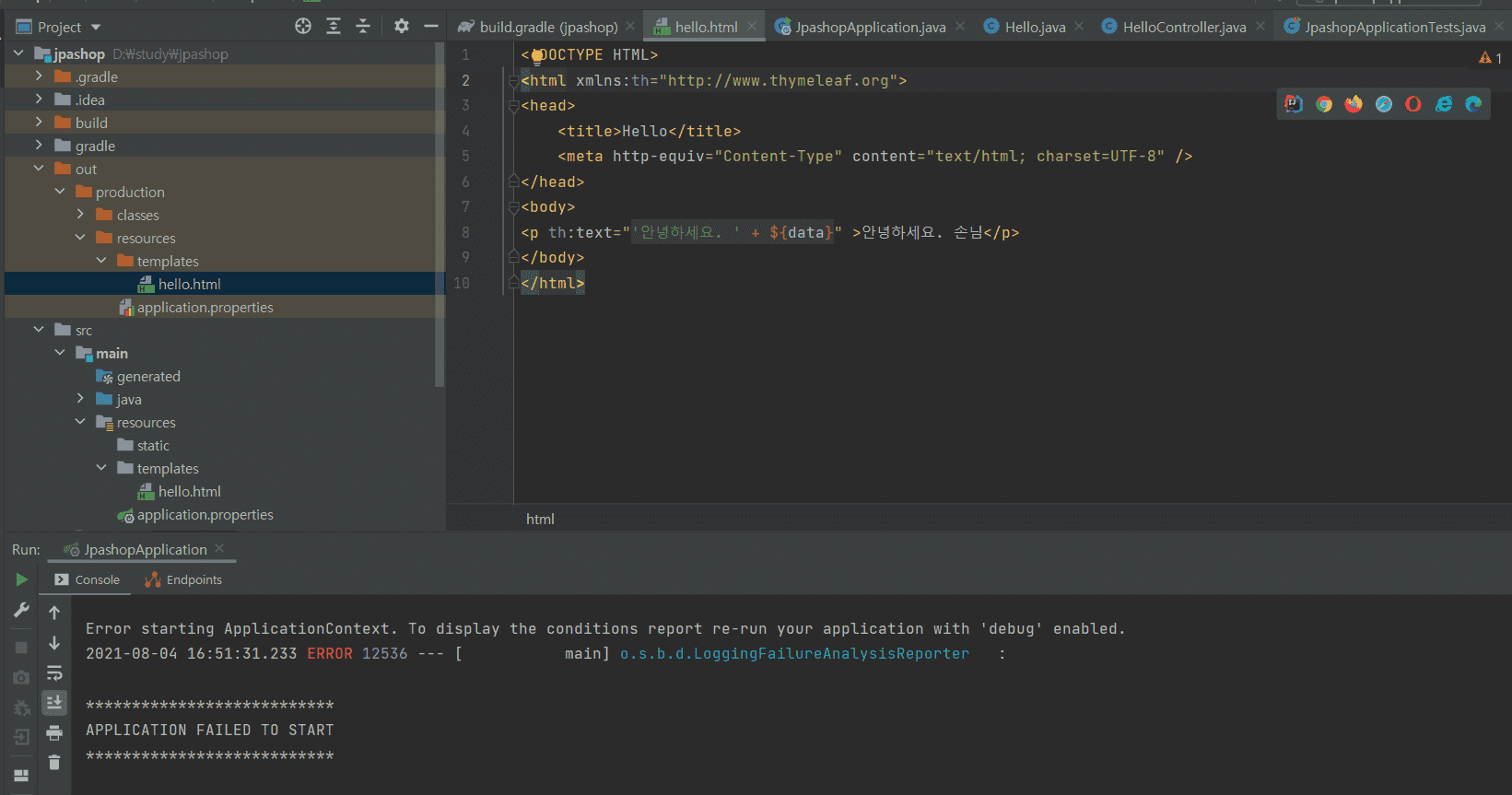1512x795 pixels.
Task: Toggle scroll to end of console
Action: 54,703
